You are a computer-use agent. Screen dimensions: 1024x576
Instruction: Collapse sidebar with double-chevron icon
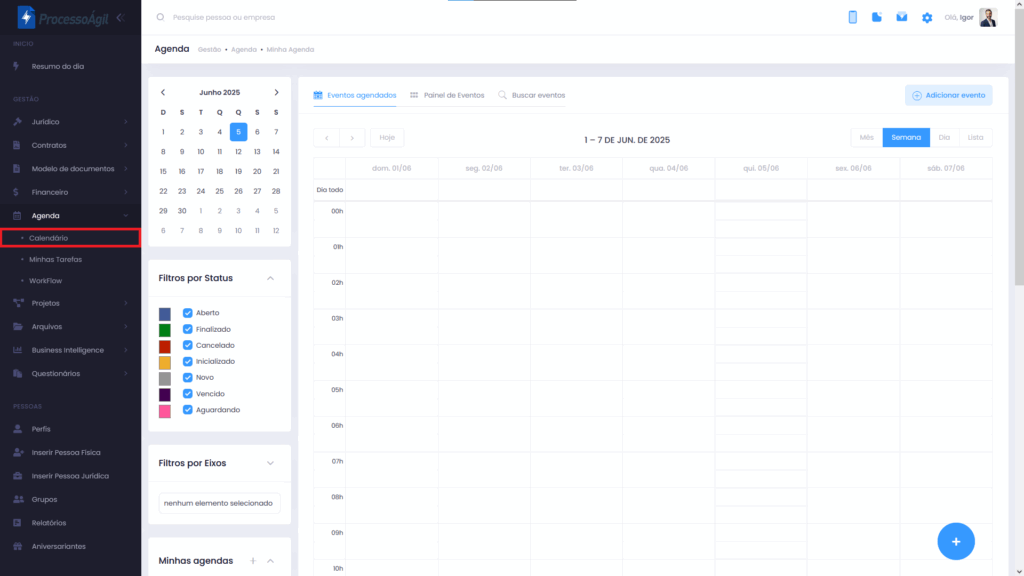[120, 18]
